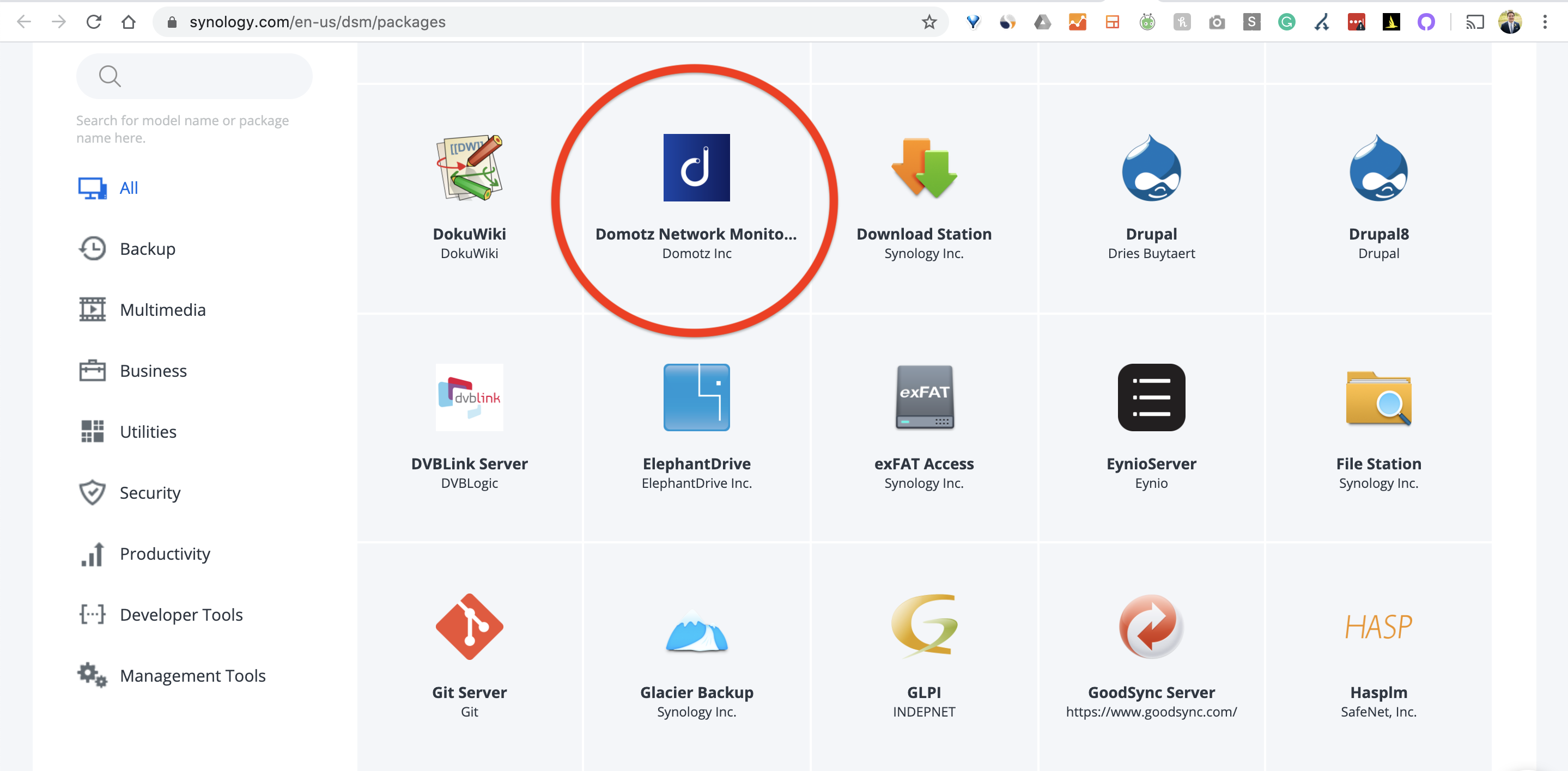Open the Glacier Backup title link

click(696, 693)
